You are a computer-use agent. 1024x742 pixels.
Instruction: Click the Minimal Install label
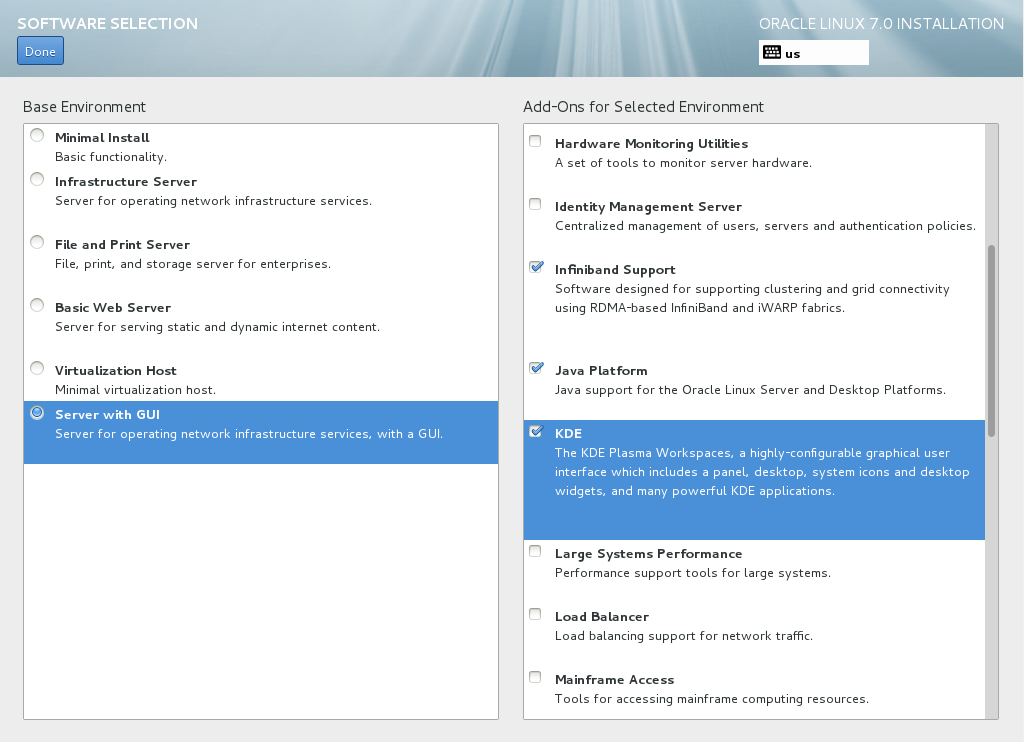click(102, 138)
